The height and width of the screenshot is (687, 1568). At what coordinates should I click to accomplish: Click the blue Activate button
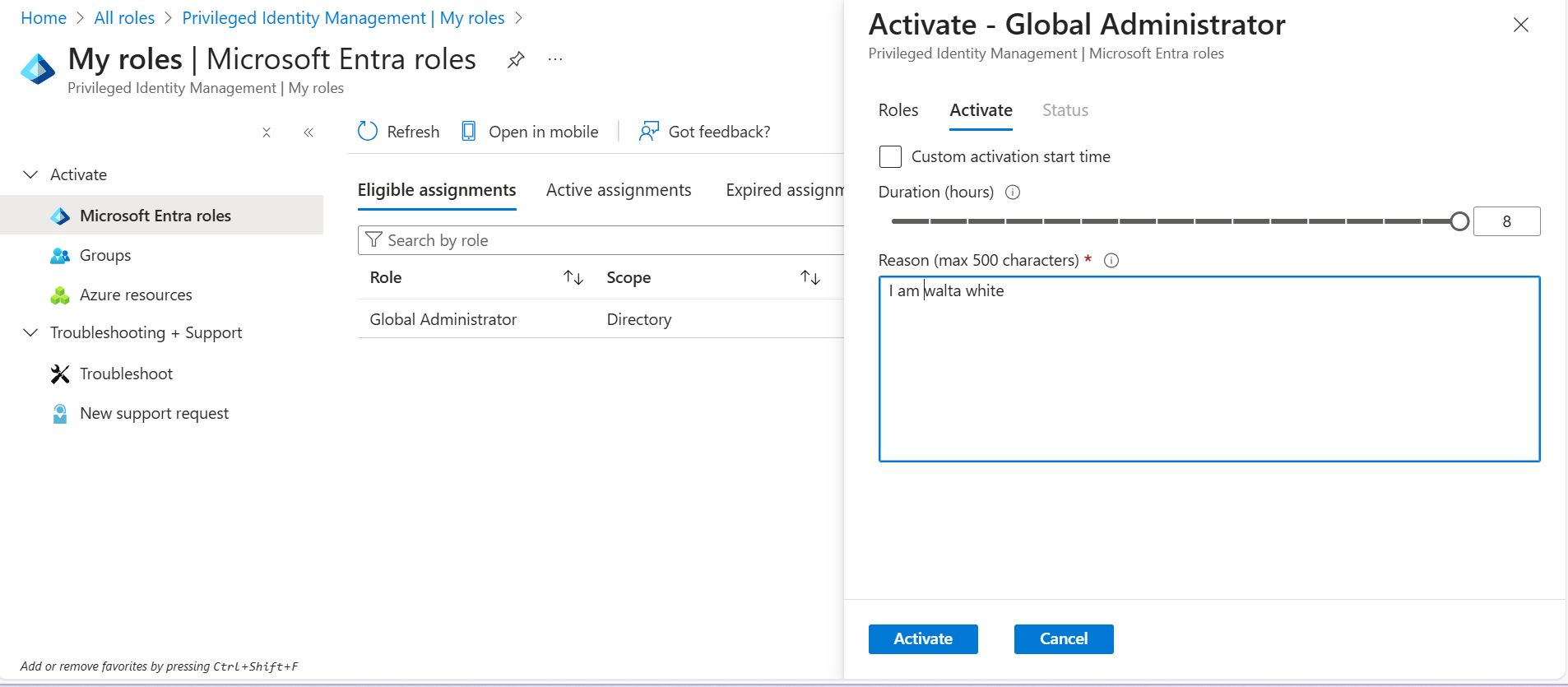[923, 639]
